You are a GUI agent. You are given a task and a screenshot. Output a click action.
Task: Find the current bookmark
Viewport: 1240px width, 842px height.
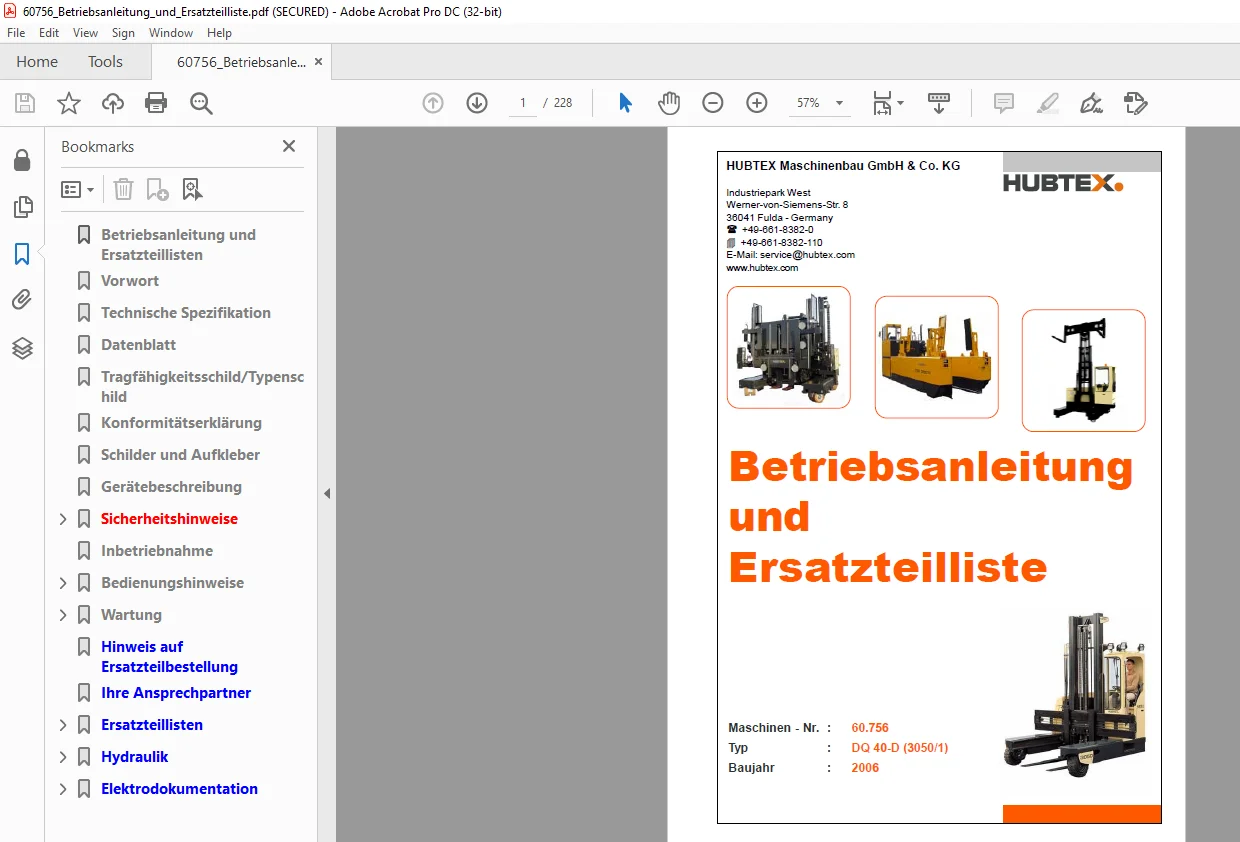(192, 189)
